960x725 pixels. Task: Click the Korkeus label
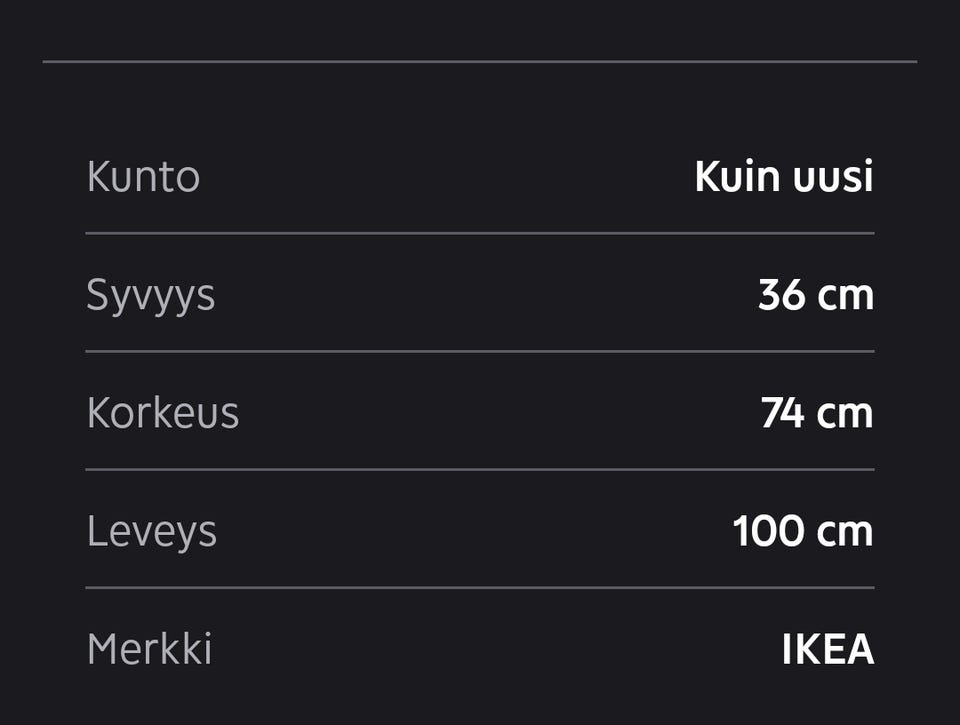click(163, 413)
